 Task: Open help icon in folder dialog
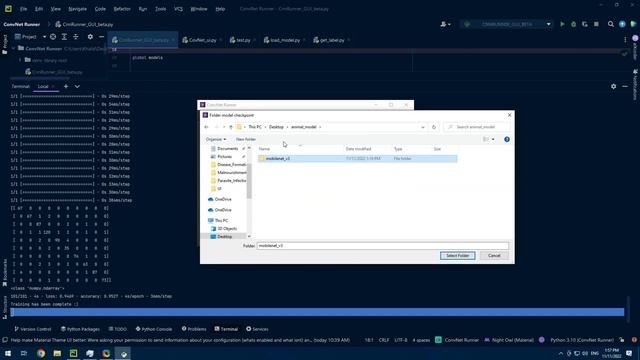[x=507, y=139]
